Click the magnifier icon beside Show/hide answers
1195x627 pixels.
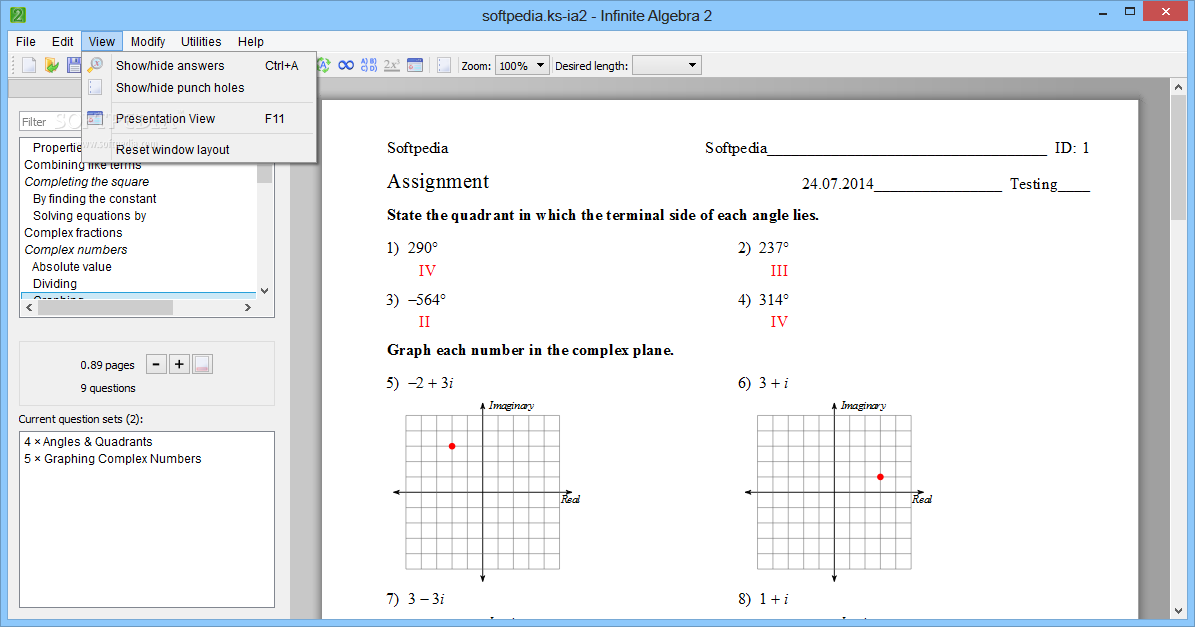pyautogui.click(x=95, y=66)
